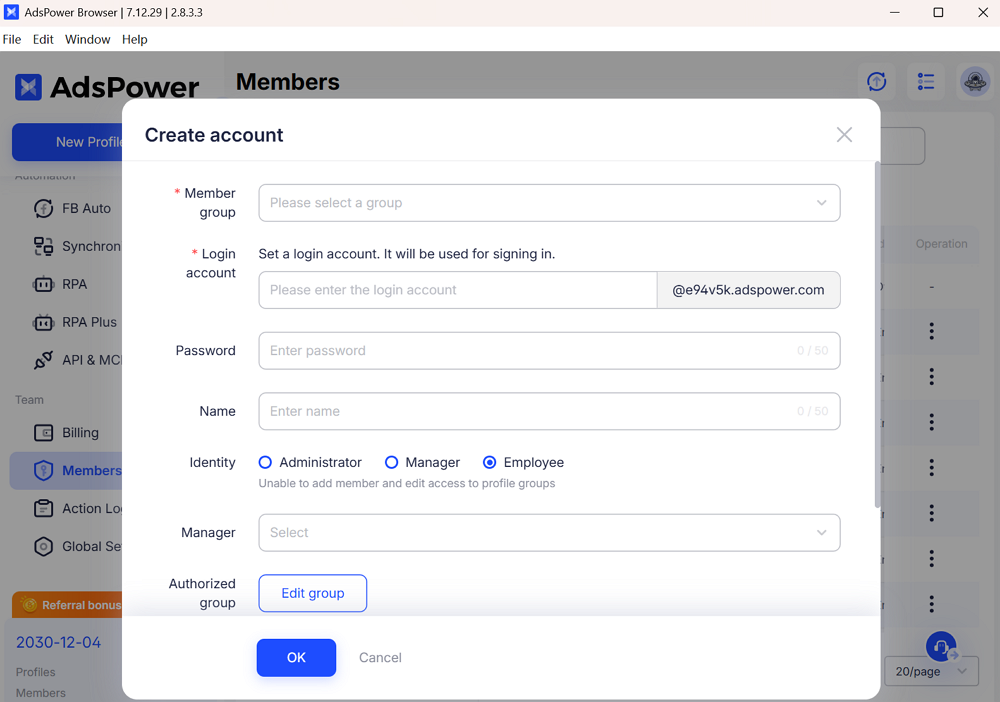Click the login account input field
This screenshot has height=702, width=1000.
[457, 290]
